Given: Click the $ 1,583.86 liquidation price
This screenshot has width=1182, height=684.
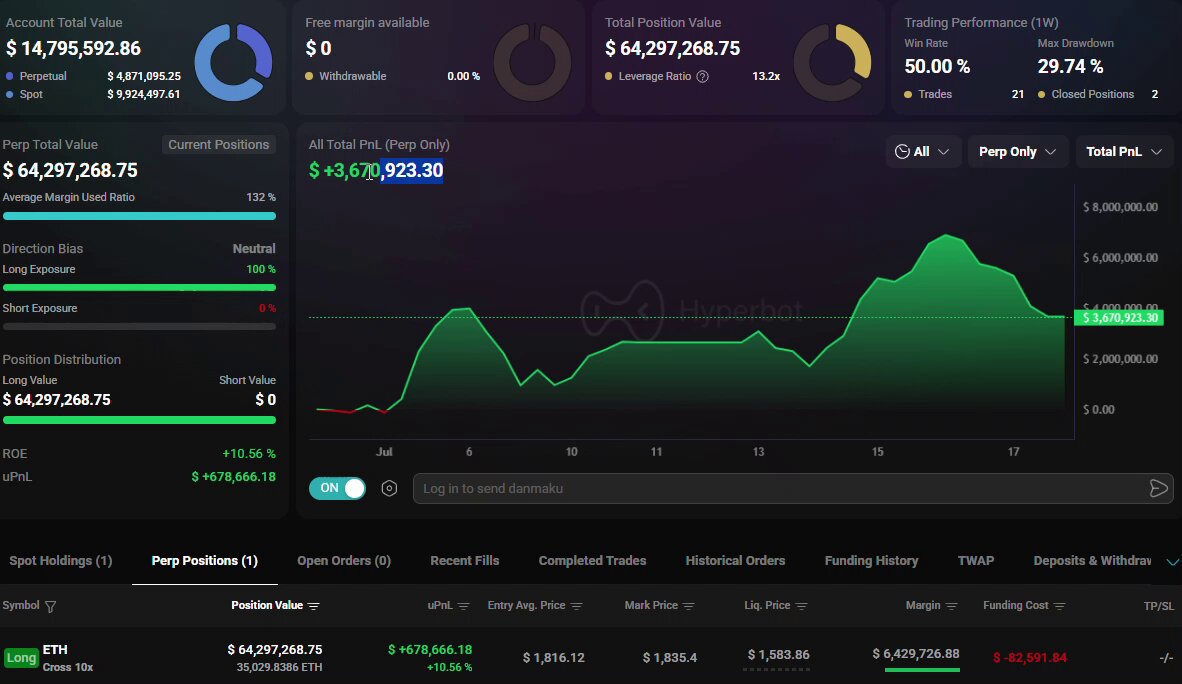Looking at the screenshot, I should pyautogui.click(x=779, y=655).
